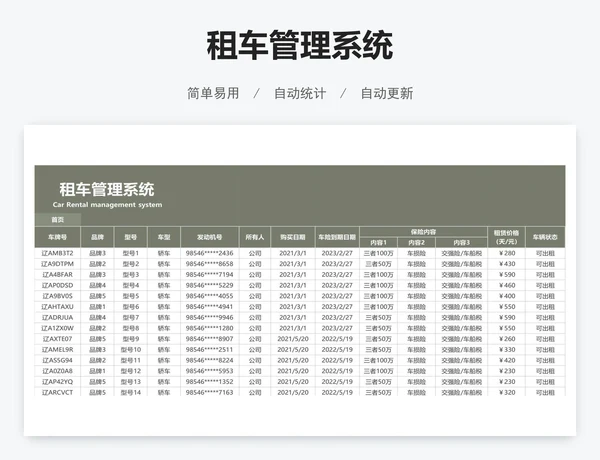Click rental price ¥400

point(507,296)
